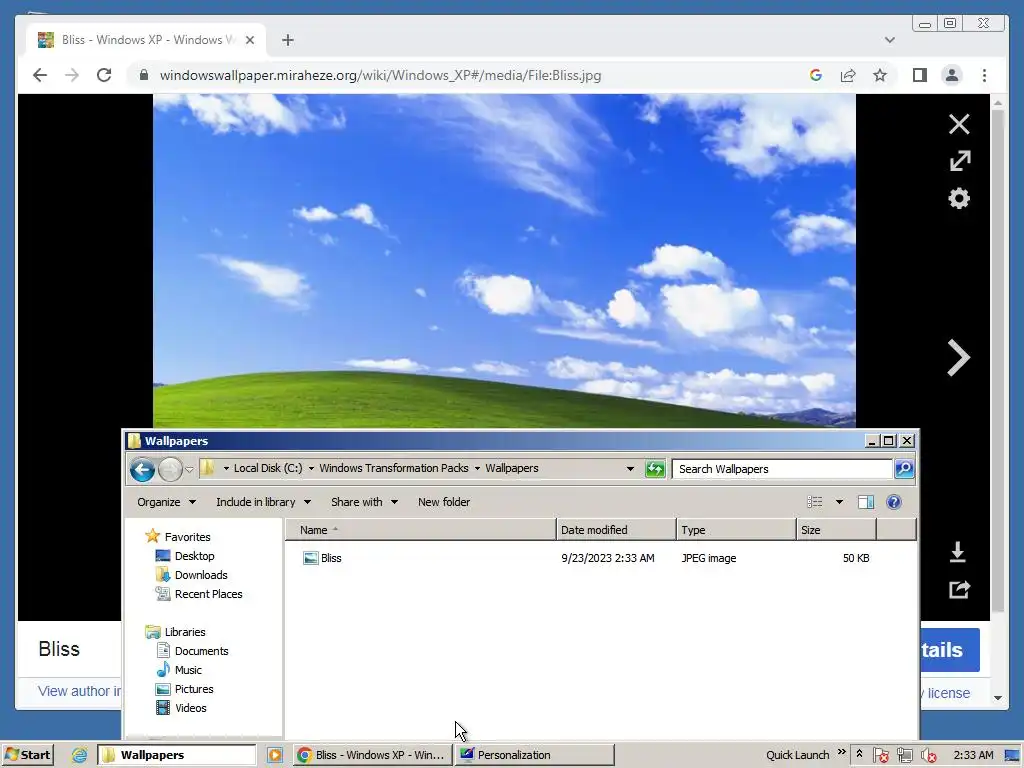Open the Music library

click(188, 669)
